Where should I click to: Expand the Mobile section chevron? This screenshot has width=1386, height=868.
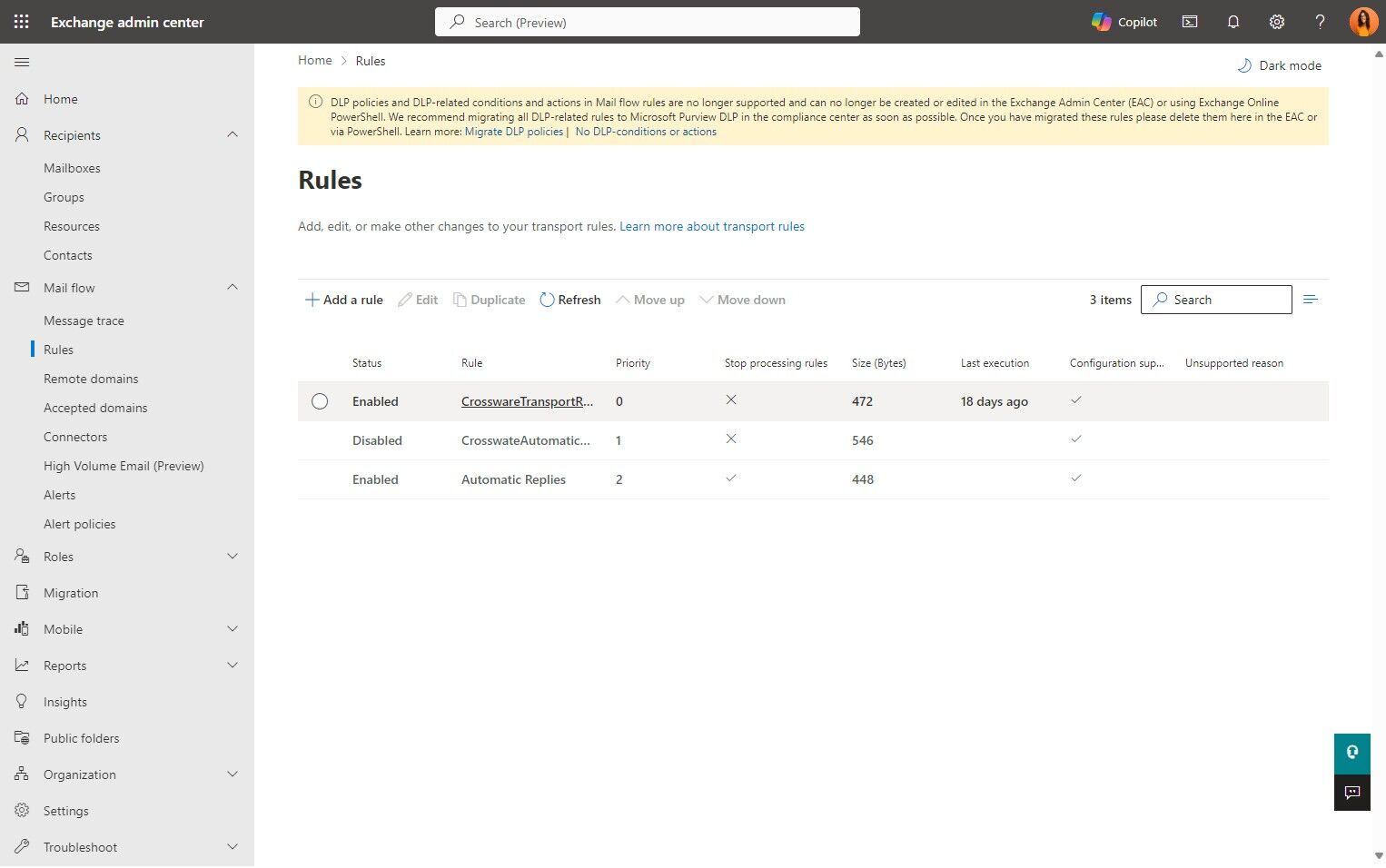(x=233, y=628)
